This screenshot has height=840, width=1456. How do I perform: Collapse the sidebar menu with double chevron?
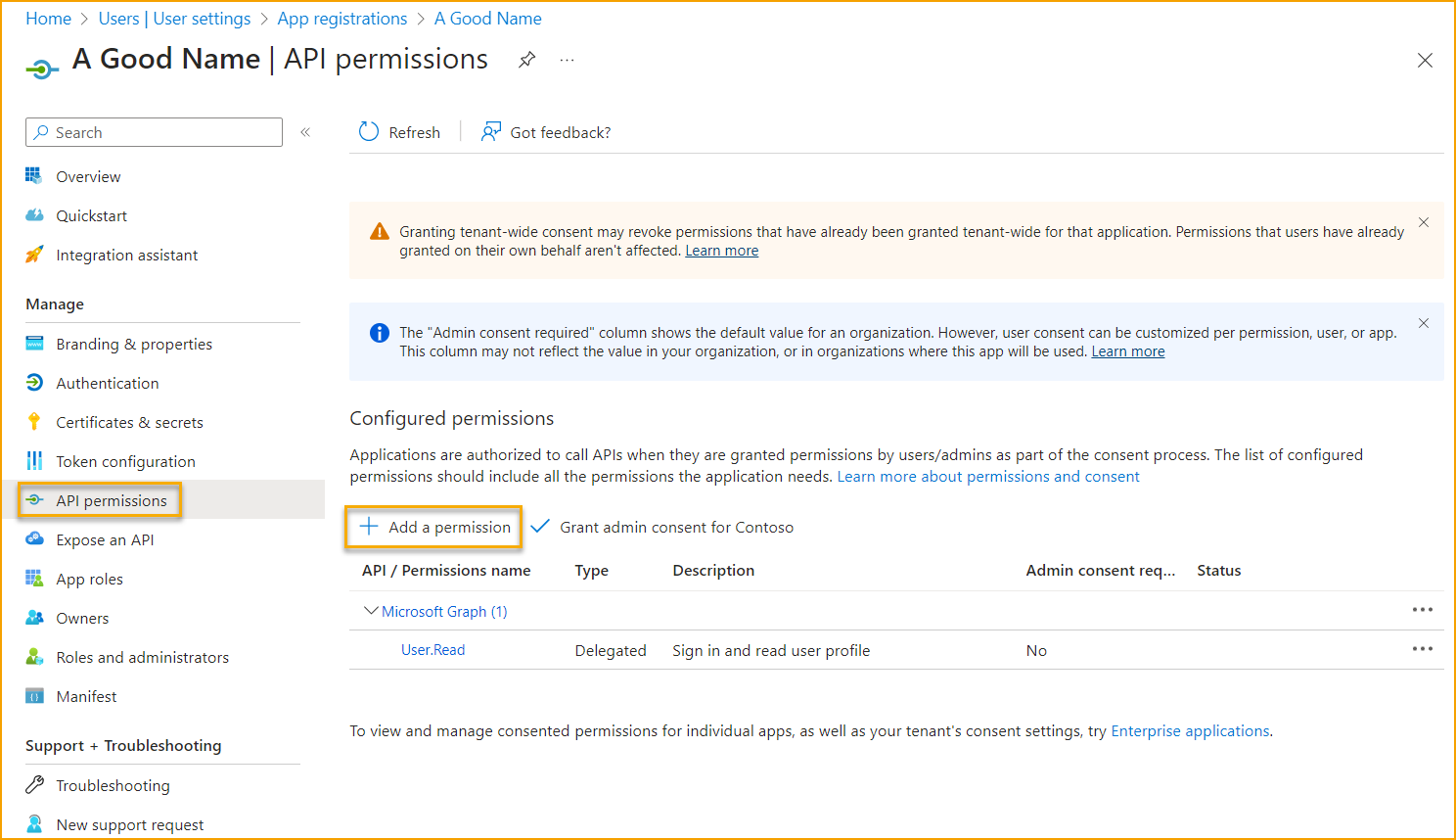305,132
